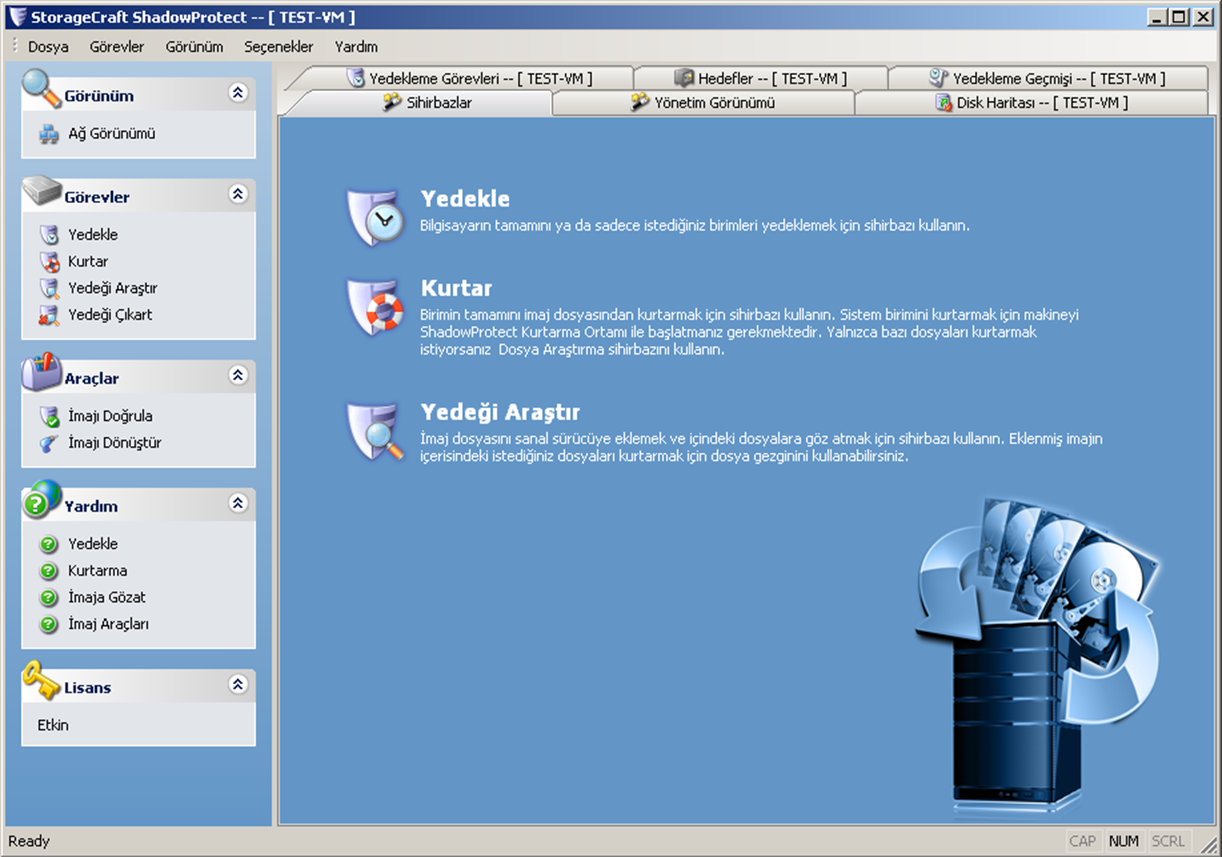Click the Kurtar wizard lifebuoy icon

376,307
